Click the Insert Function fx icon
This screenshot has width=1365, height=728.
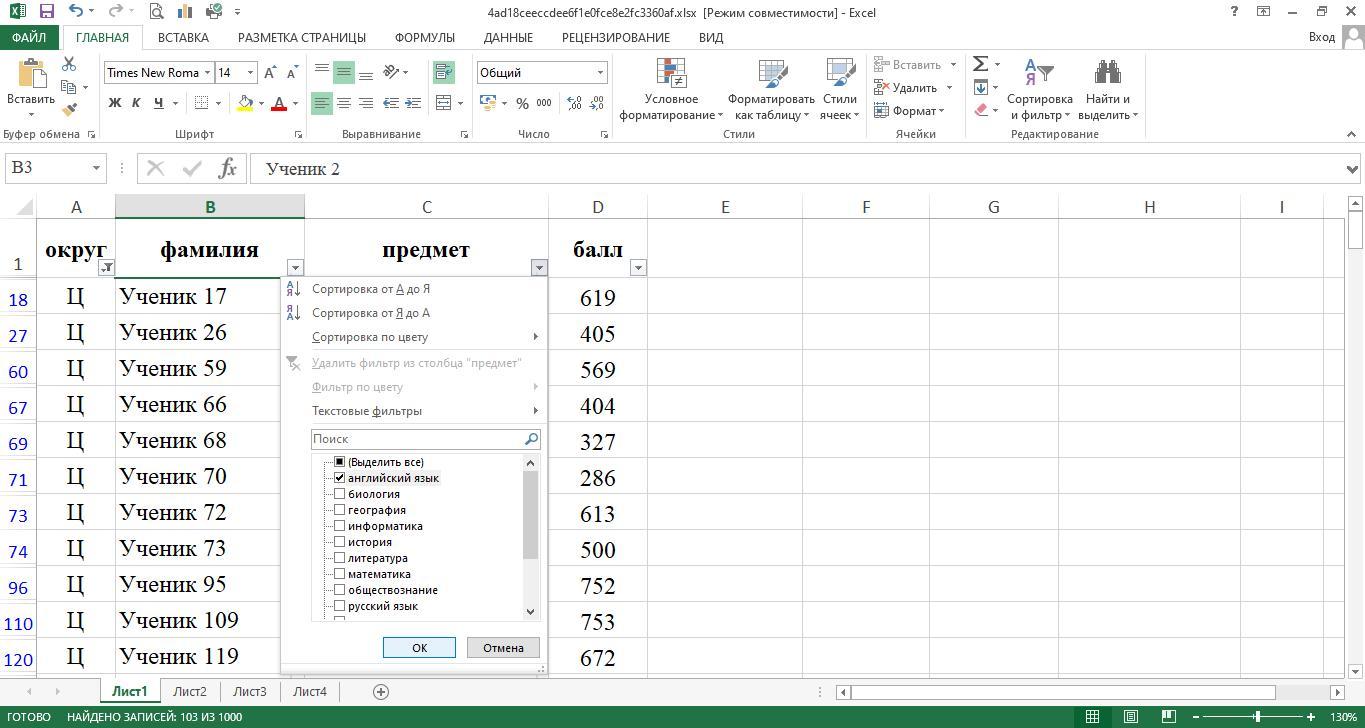[x=228, y=168]
